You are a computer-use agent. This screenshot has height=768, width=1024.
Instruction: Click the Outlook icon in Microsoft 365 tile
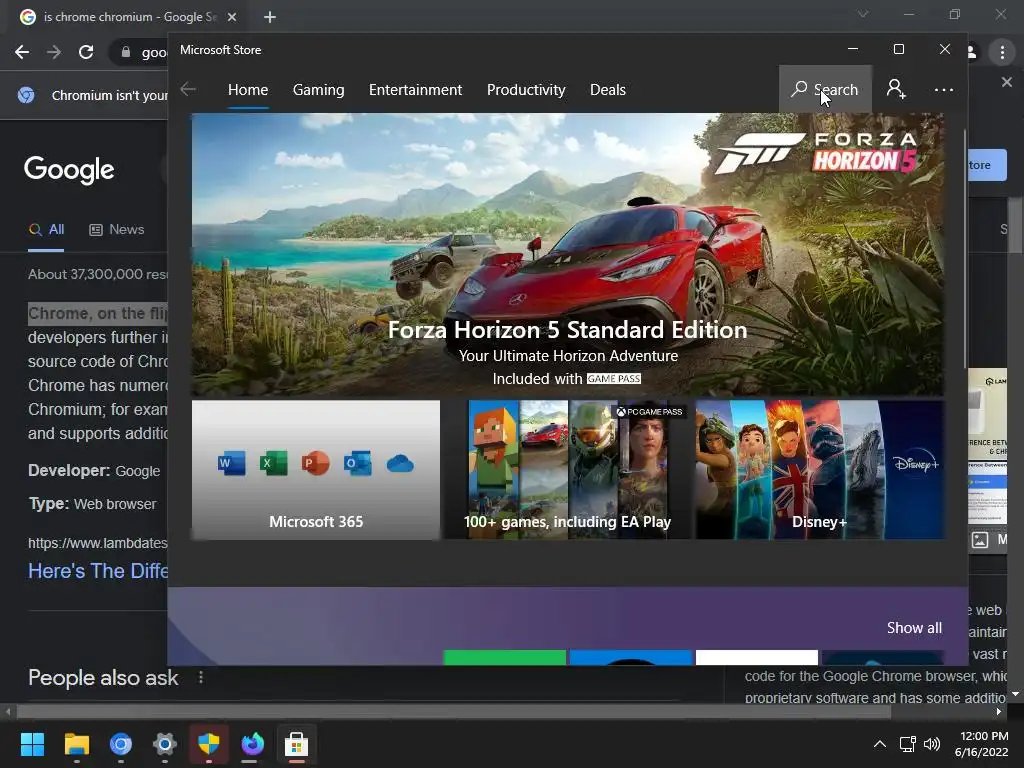pos(358,464)
